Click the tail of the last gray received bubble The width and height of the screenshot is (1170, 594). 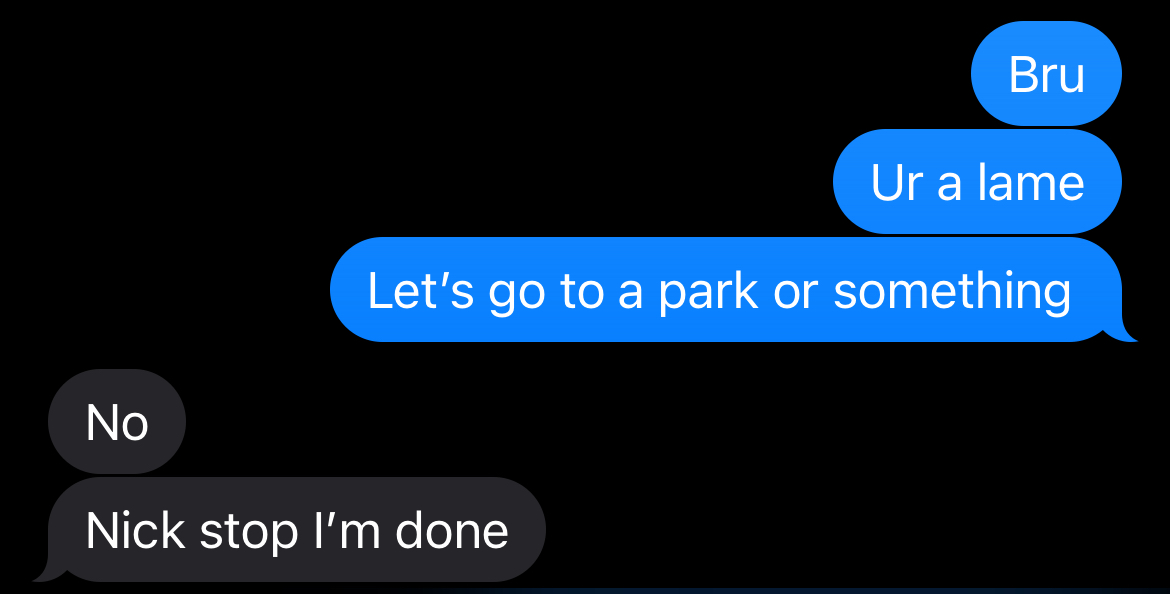pyautogui.click(x=49, y=572)
